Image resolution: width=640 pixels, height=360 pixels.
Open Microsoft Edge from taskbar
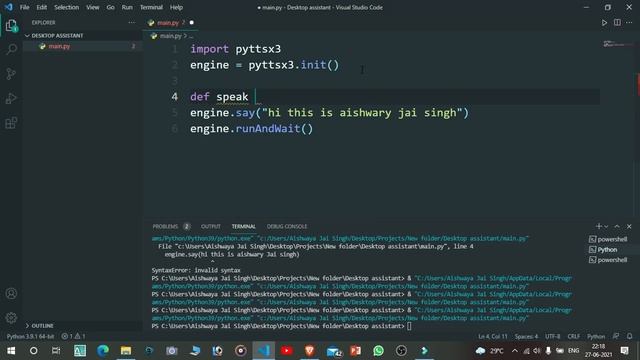(103, 351)
